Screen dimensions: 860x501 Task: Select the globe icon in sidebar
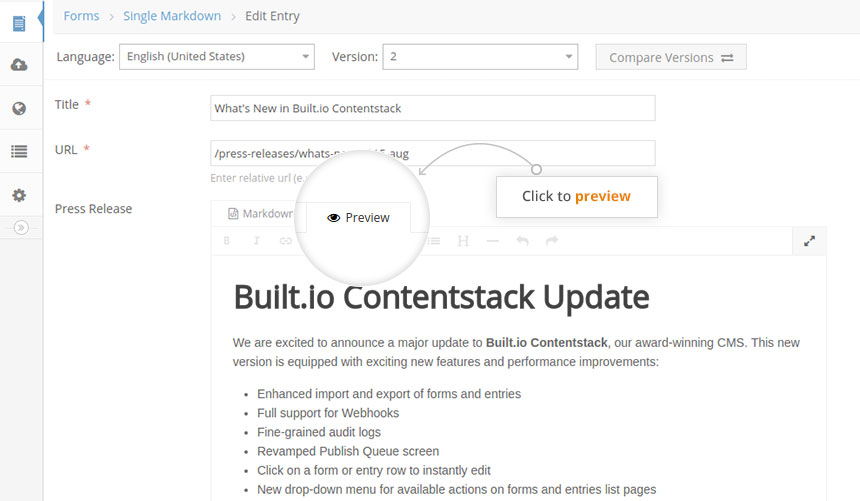19,108
